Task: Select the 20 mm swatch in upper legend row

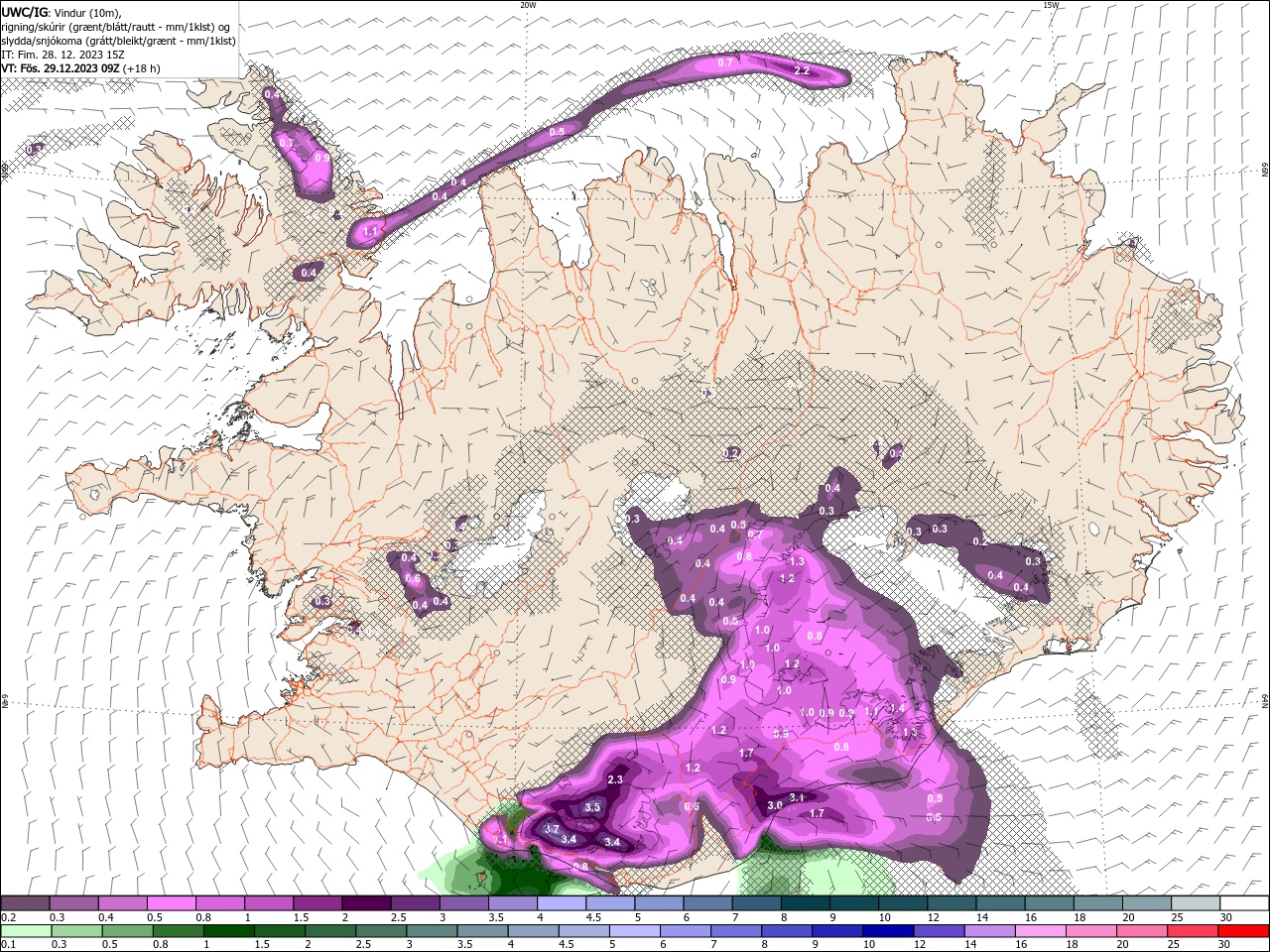Action: [1147, 903]
